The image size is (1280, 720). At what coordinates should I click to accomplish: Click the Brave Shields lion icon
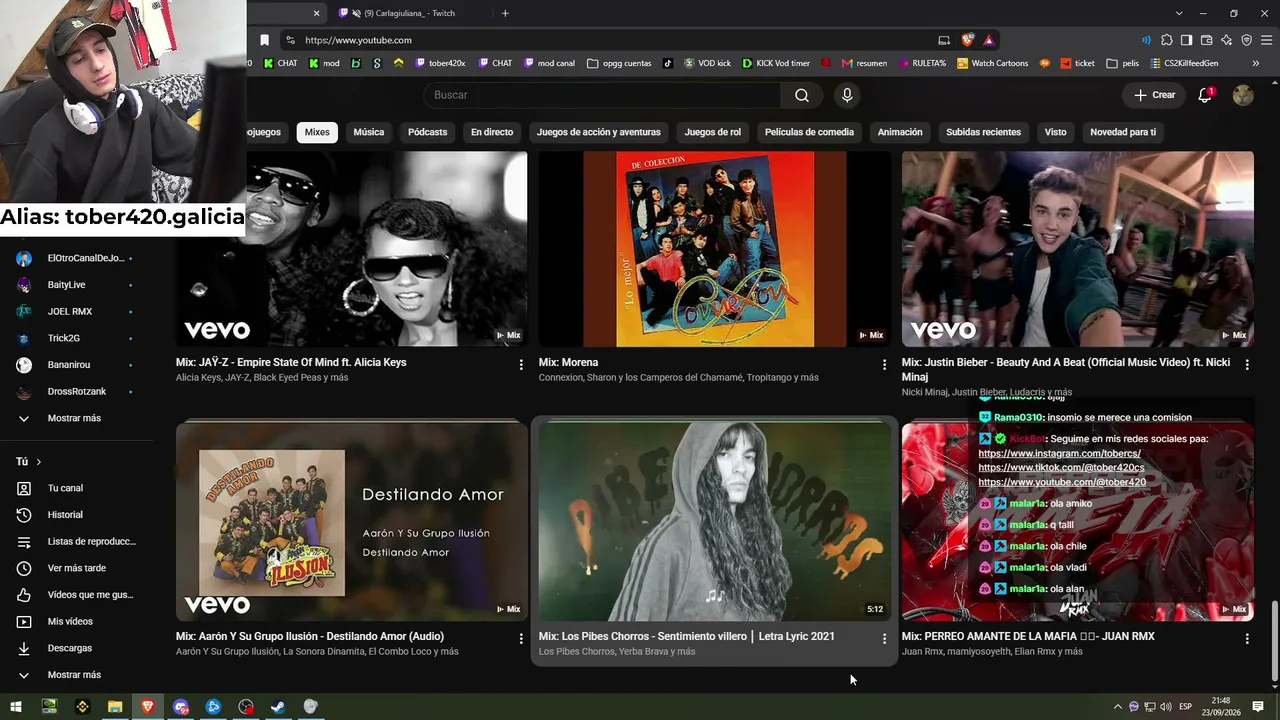click(967, 40)
